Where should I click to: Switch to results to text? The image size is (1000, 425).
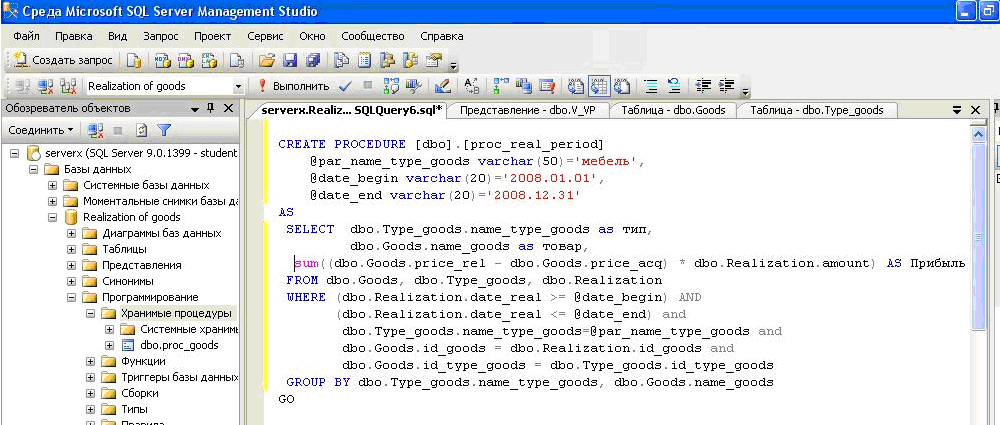[576, 86]
